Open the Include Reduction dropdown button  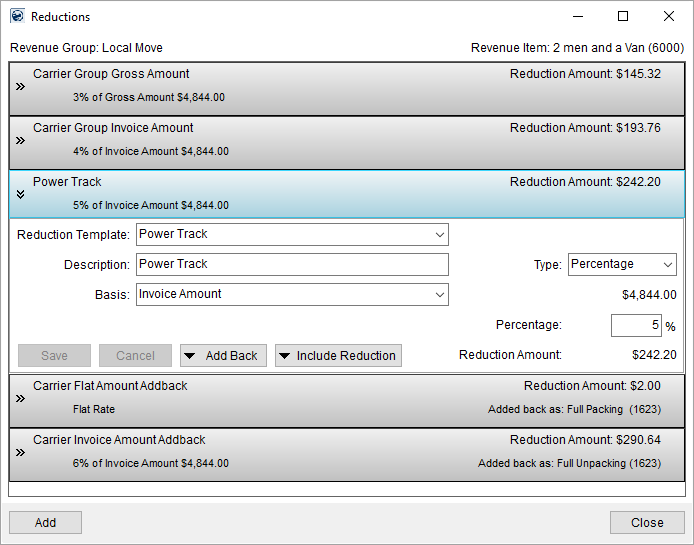click(338, 356)
